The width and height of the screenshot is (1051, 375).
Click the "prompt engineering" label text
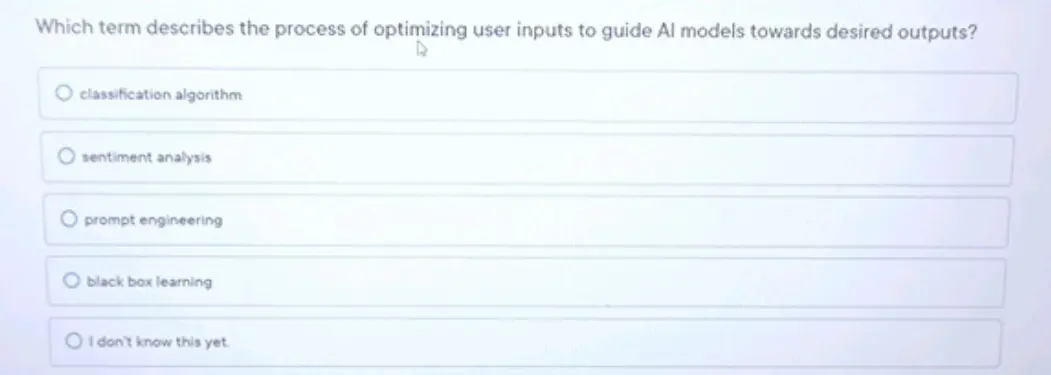point(153,220)
